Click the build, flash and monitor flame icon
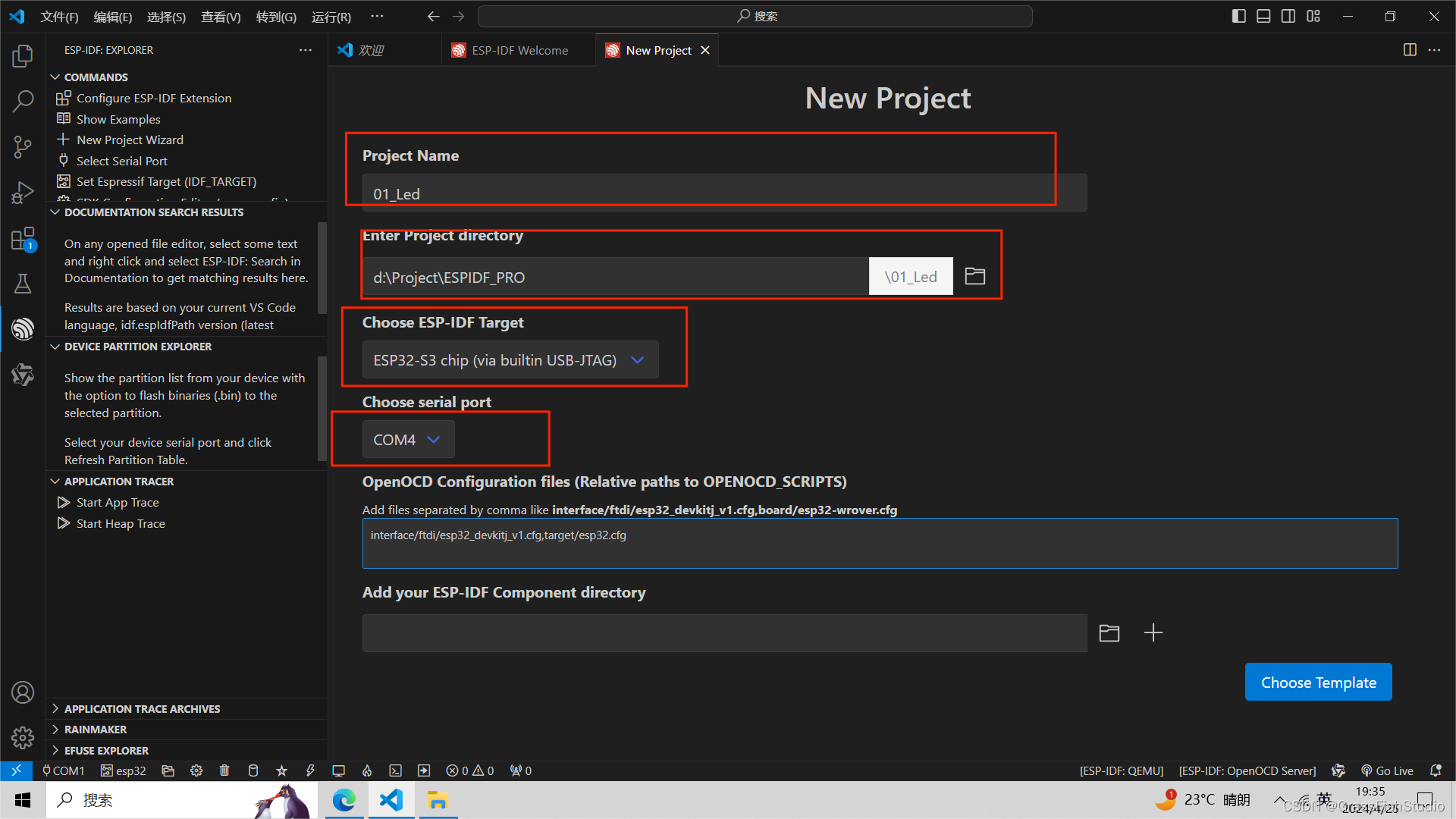This screenshot has width=1456, height=819. [x=367, y=770]
